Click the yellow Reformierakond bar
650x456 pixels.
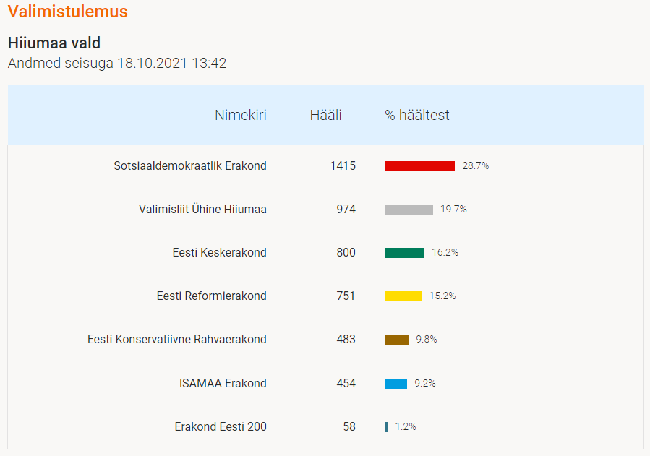[403, 296]
